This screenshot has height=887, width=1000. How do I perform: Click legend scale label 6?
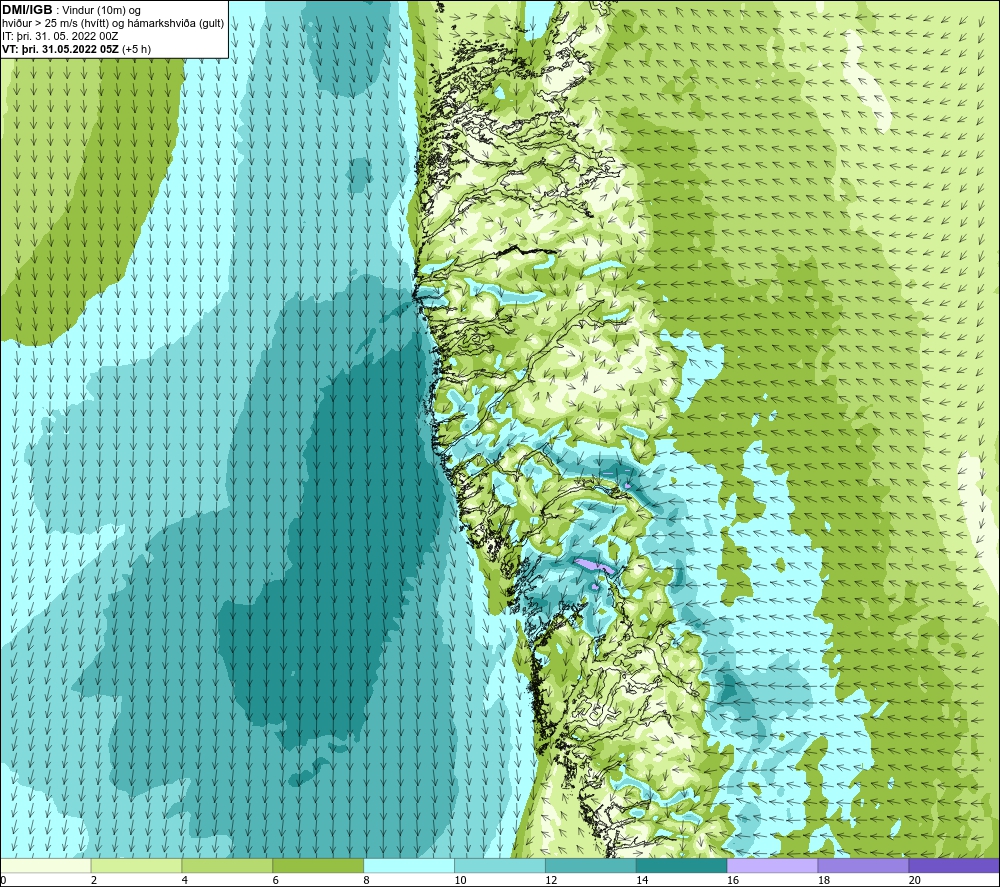point(276,880)
